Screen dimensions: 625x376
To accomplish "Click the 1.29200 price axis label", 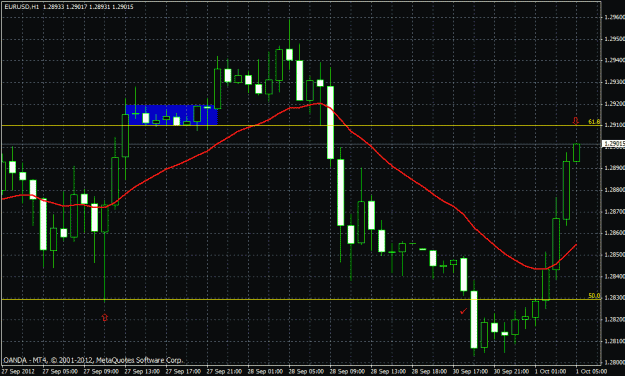I will (x=614, y=104).
